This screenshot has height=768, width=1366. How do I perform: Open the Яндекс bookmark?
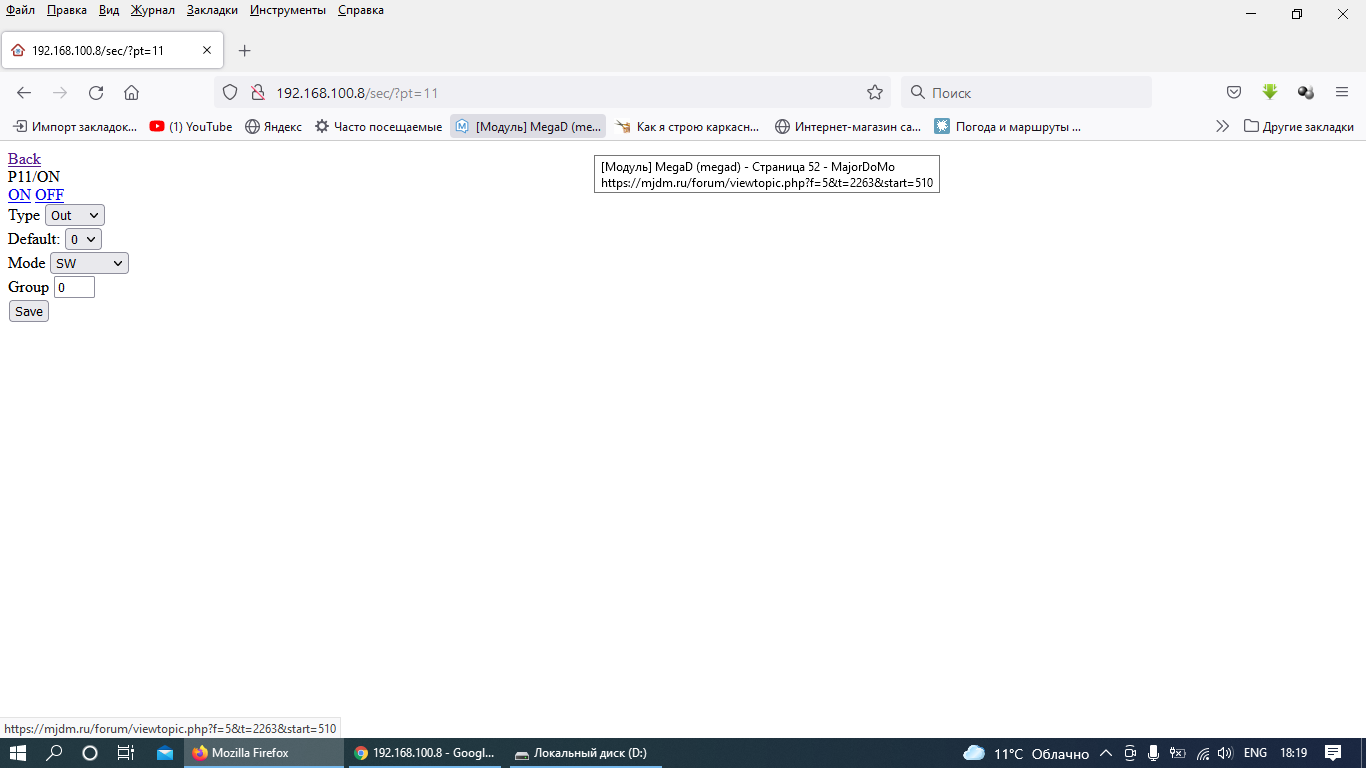point(273,127)
